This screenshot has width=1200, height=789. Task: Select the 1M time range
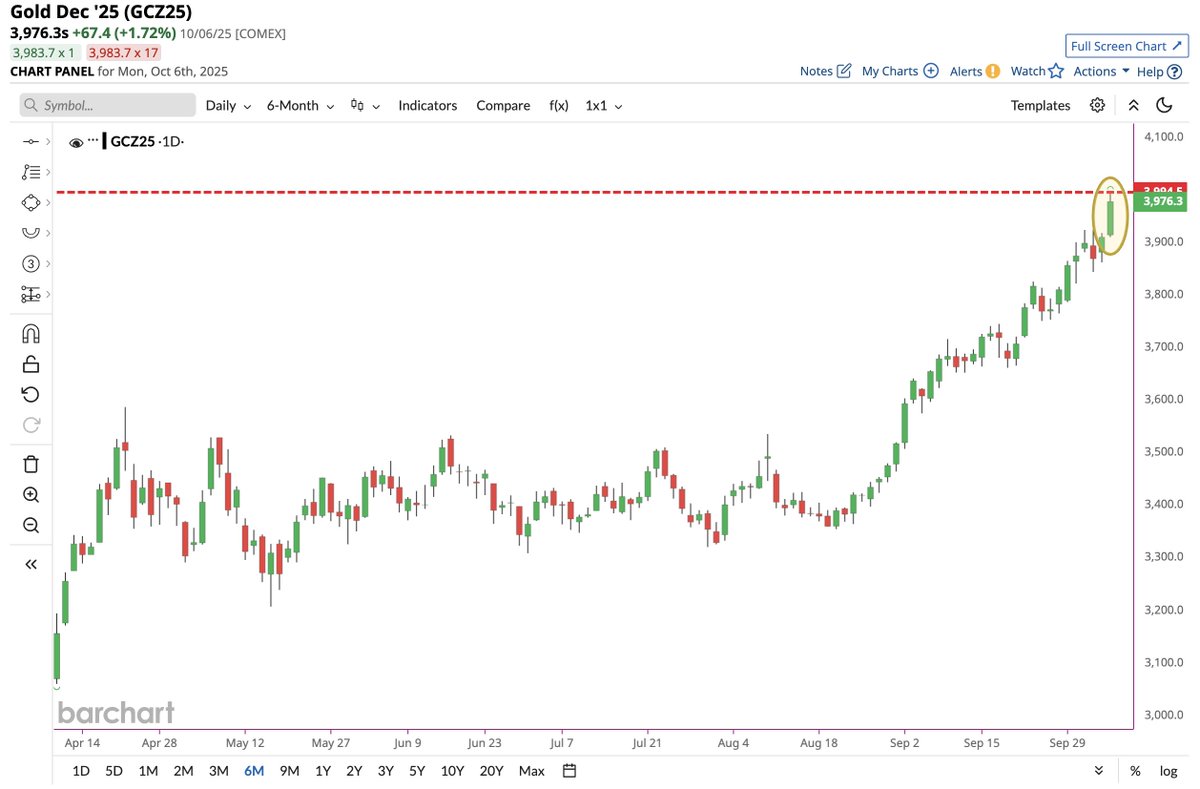pos(148,771)
